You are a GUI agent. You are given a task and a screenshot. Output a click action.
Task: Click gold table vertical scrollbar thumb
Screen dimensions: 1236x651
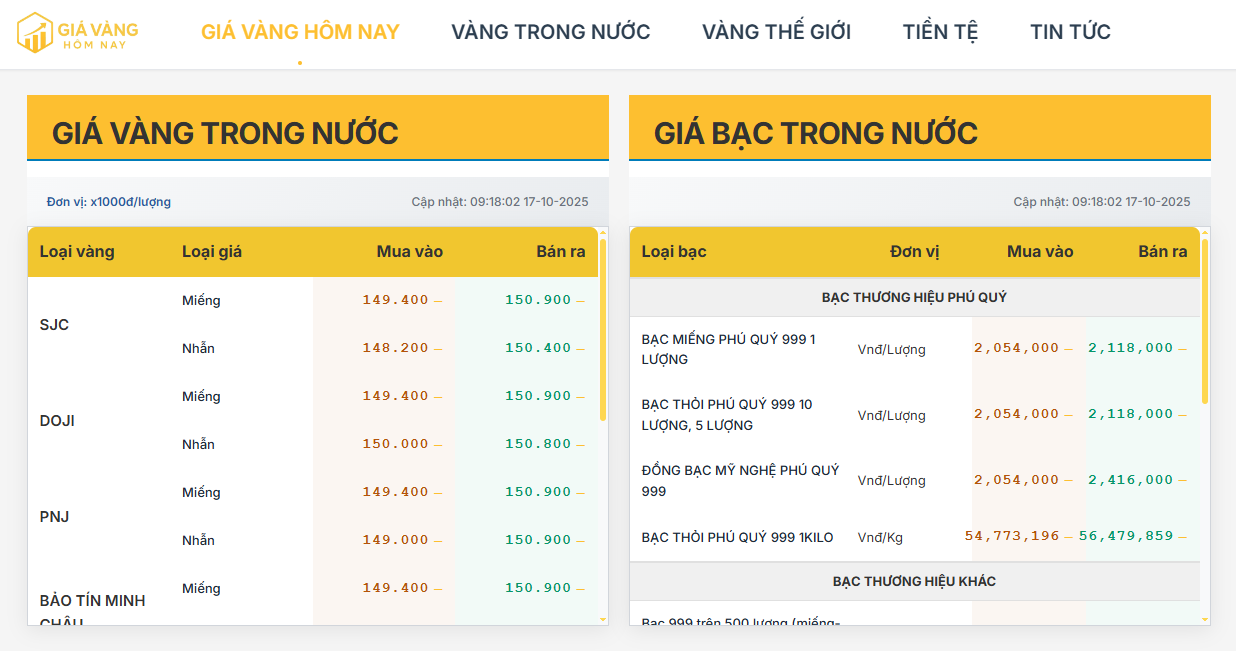click(603, 330)
